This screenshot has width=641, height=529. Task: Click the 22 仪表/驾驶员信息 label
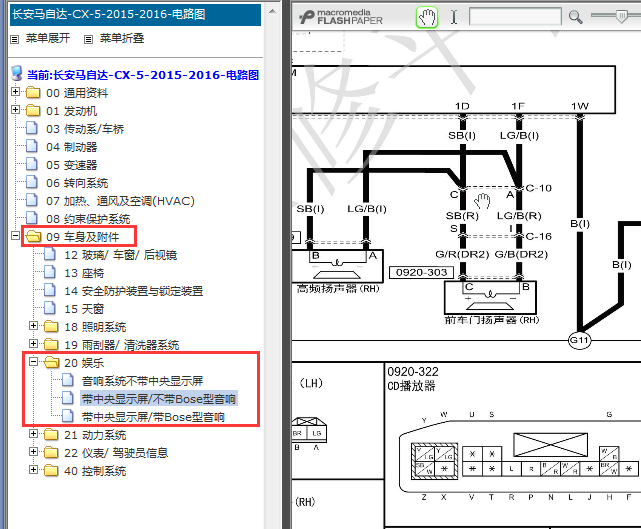click(x=116, y=453)
